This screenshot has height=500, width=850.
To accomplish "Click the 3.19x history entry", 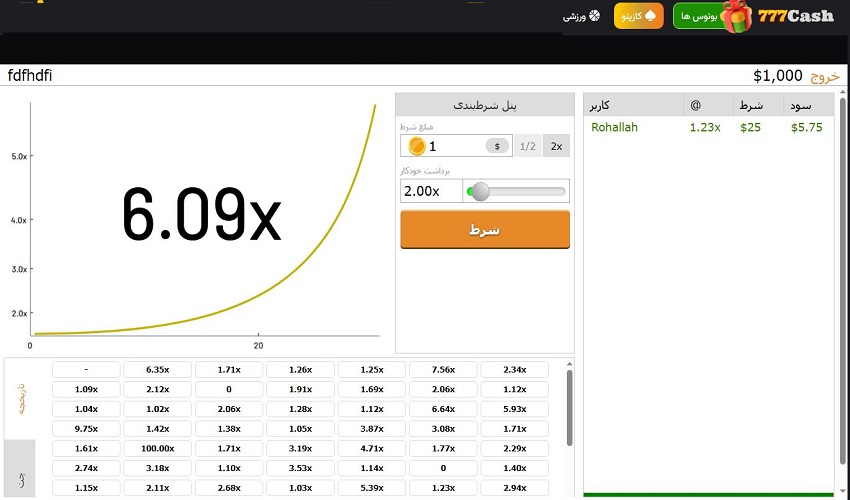I will pos(300,448).
